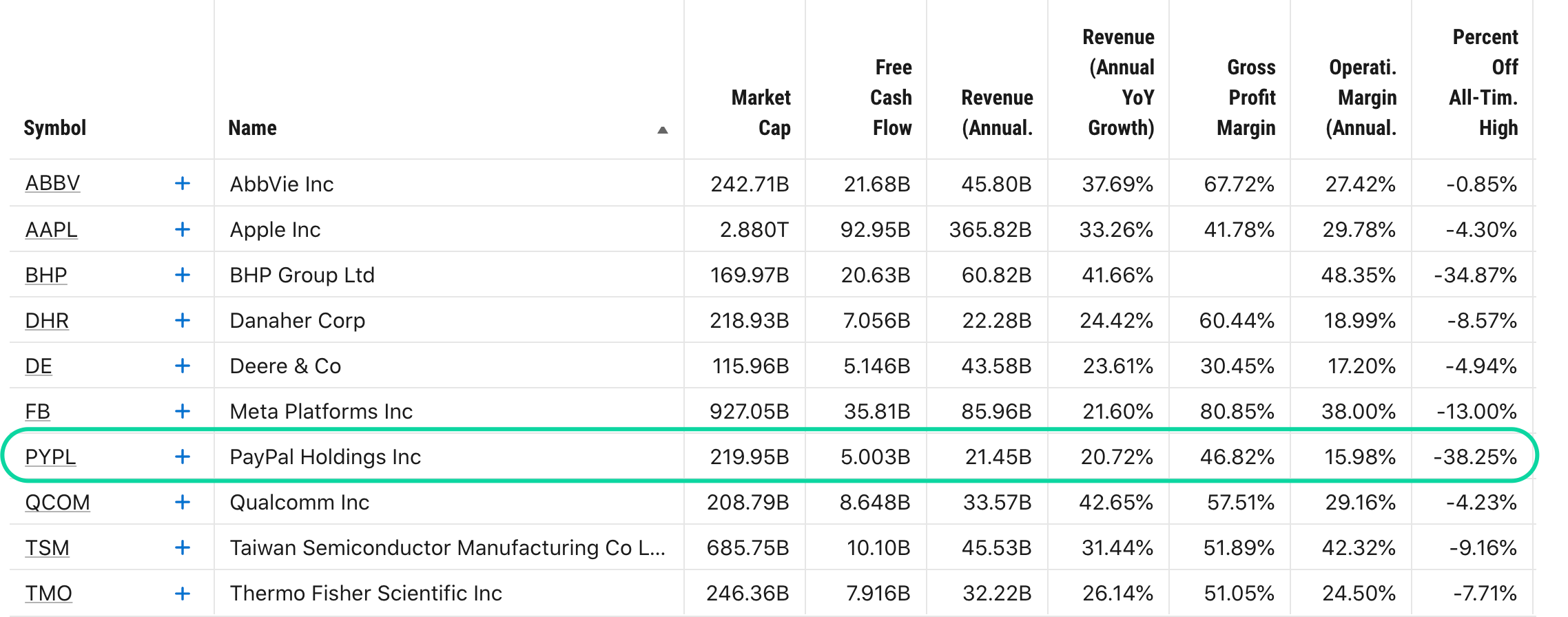Click the -34.87% off high cell
The width and height of the screenshot is (1568, 617).
coord(1475,275)
